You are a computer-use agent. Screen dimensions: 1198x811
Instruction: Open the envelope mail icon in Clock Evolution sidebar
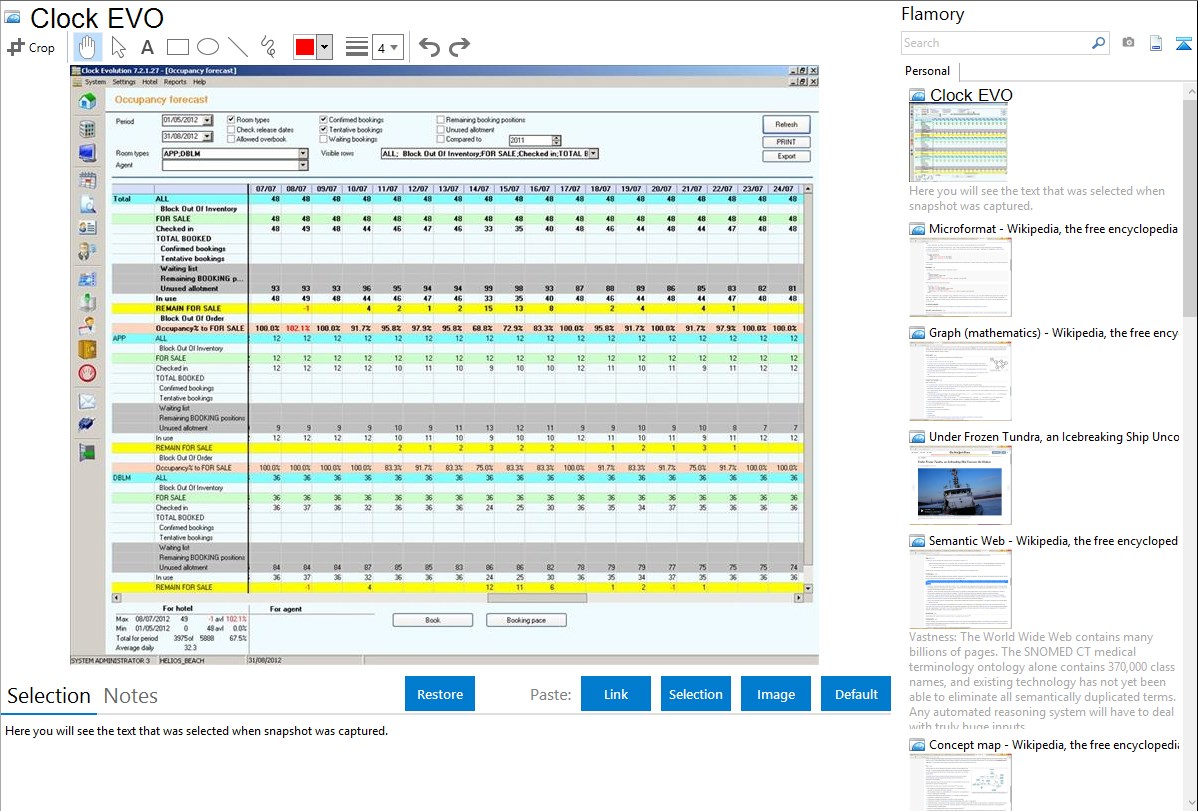pyautogui.click(x=88, y=401)
